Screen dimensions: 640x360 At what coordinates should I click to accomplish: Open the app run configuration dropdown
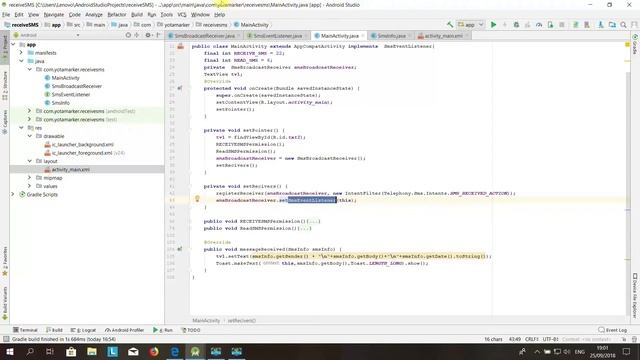point(471,25)
